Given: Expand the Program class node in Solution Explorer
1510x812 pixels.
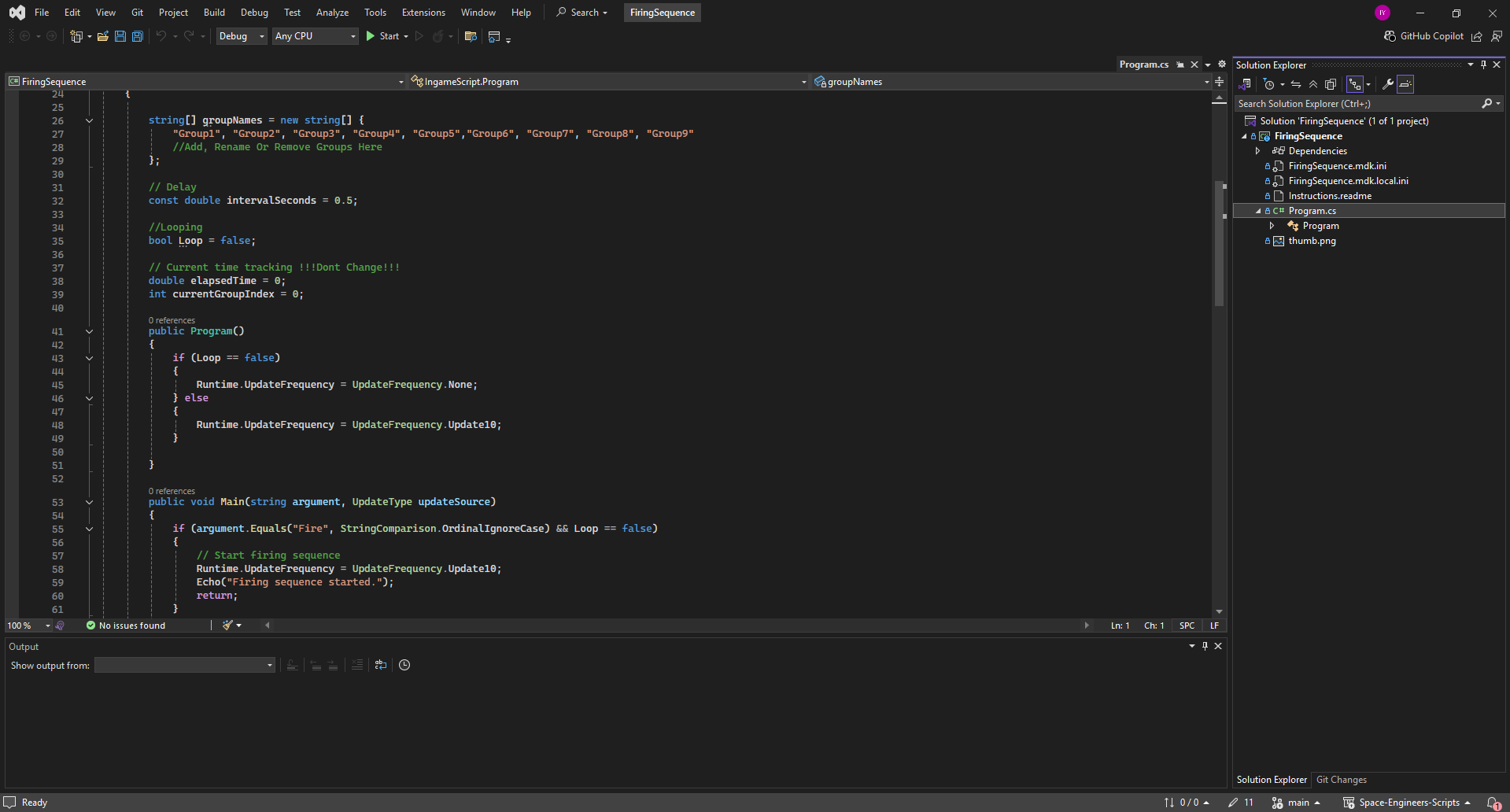Looking at the screenshot, I should [1272, 226].
